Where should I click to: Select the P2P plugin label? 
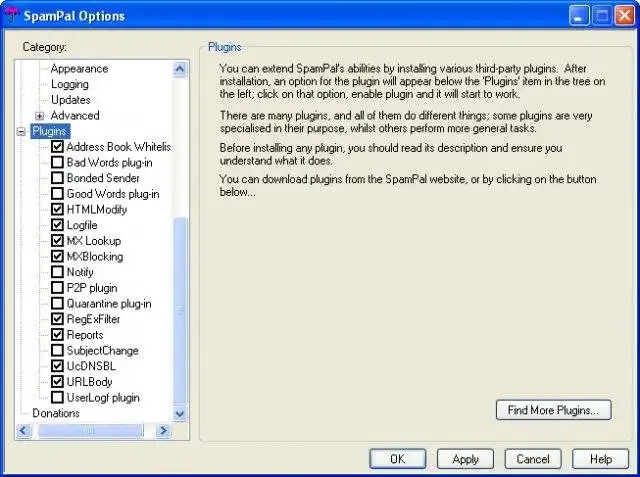point(92,288)
